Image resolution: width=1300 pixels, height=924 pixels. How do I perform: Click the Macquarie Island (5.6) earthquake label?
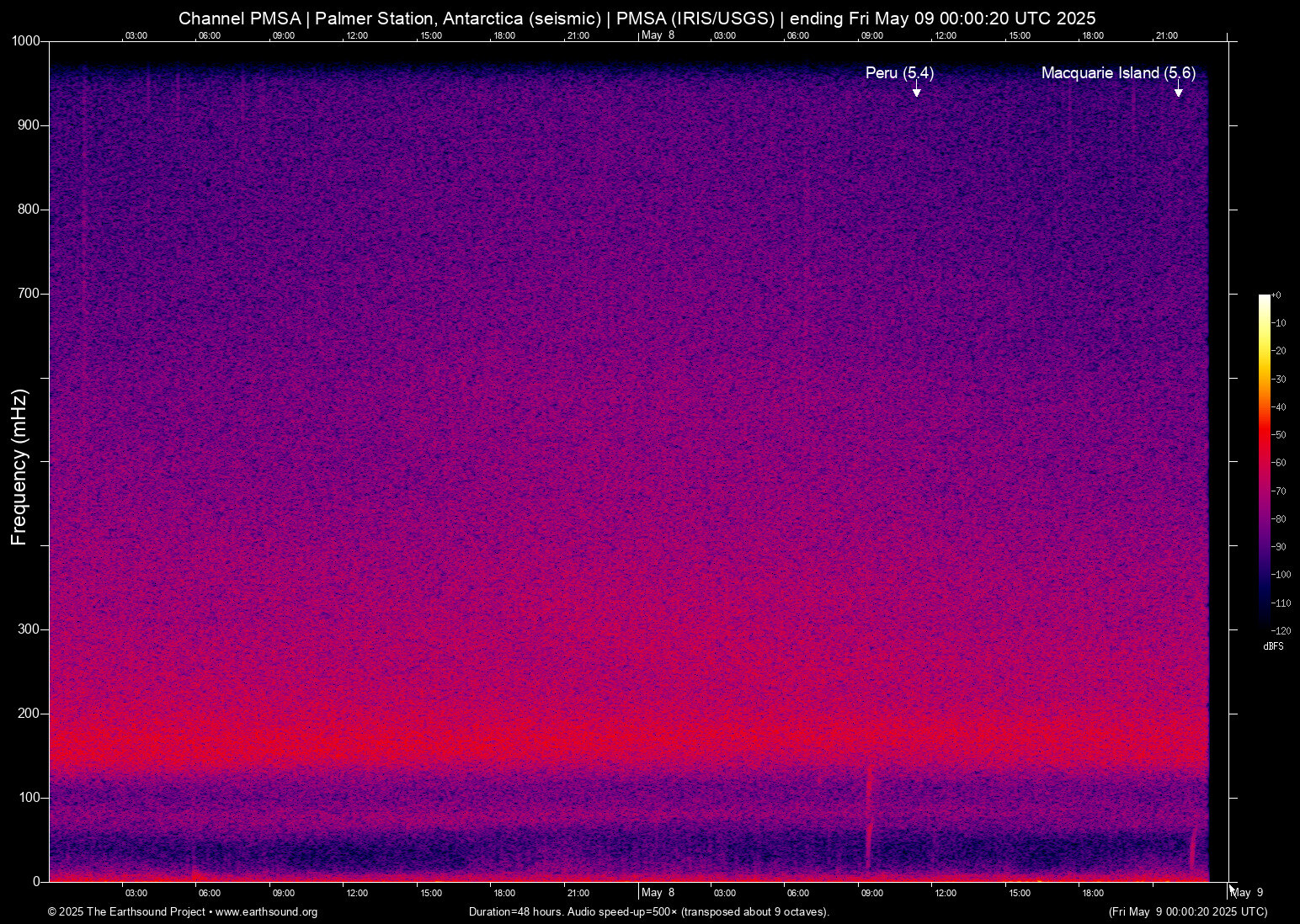point(1118,73)
